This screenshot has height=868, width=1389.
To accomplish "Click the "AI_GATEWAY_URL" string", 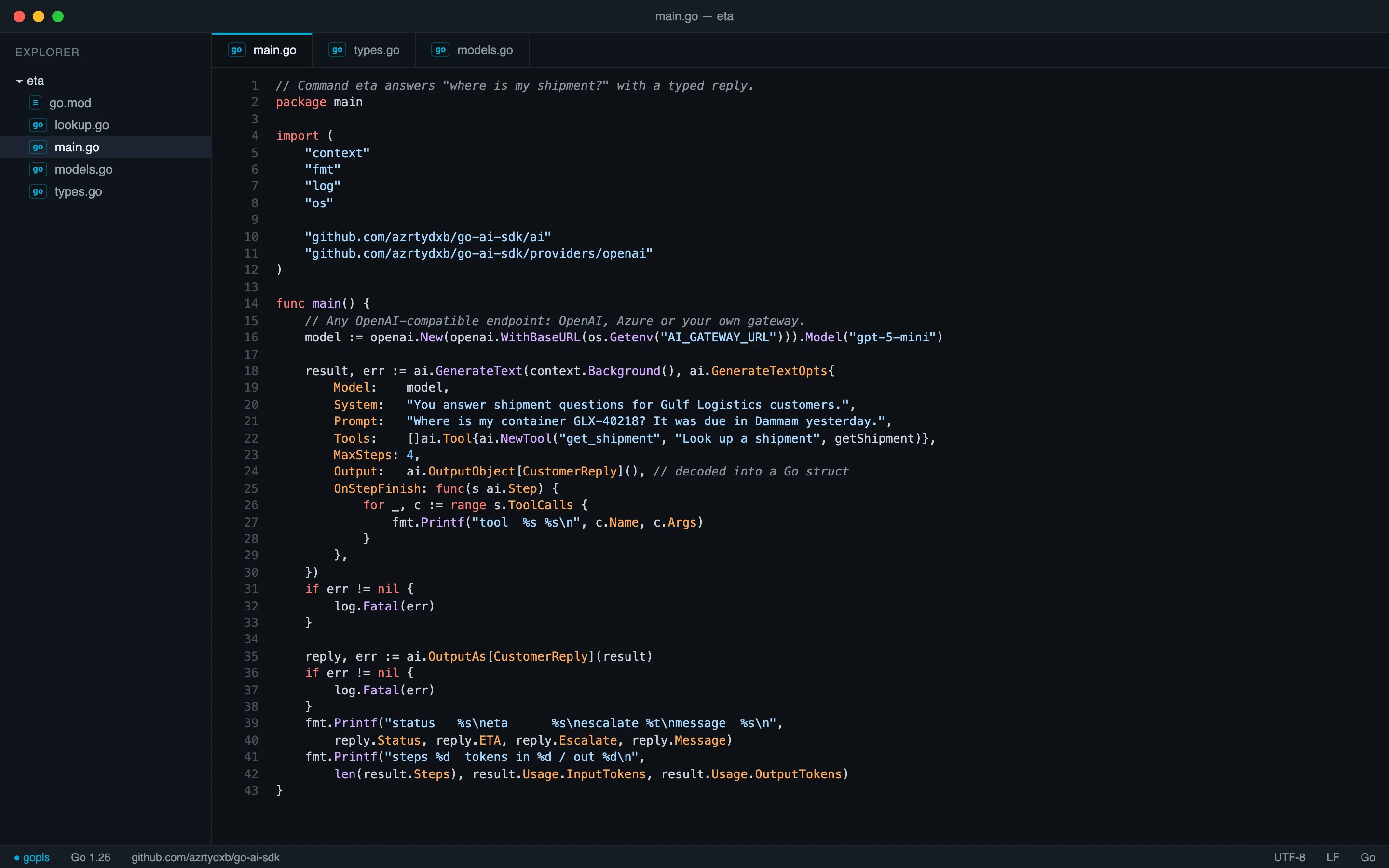I will coord(718,338).
